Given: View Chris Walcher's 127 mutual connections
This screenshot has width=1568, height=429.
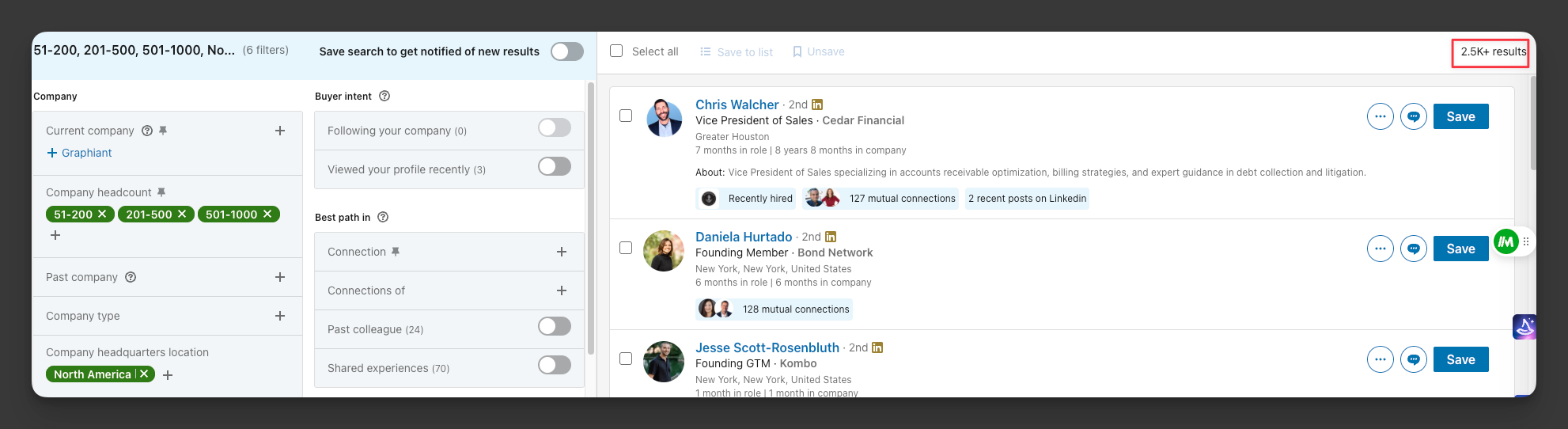Looking at the screenshot, I should click(881, 199).
